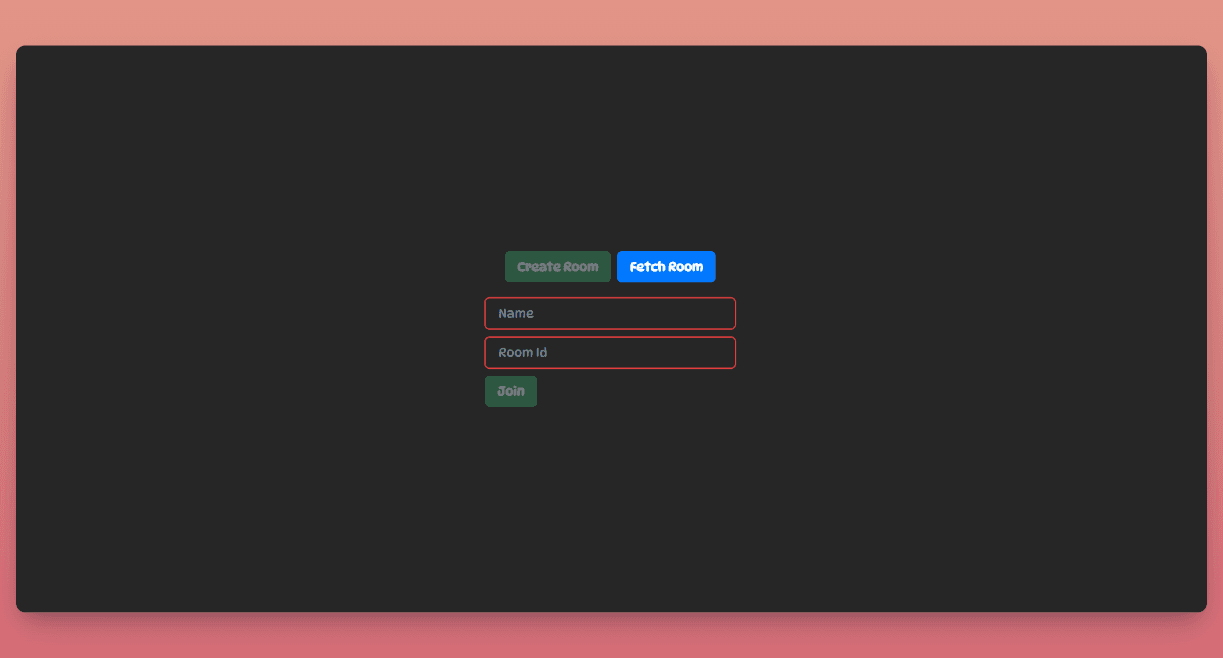1223x658 pixels.
Task: Focus the field showing the Name placeholder
Action: point(609,313)
